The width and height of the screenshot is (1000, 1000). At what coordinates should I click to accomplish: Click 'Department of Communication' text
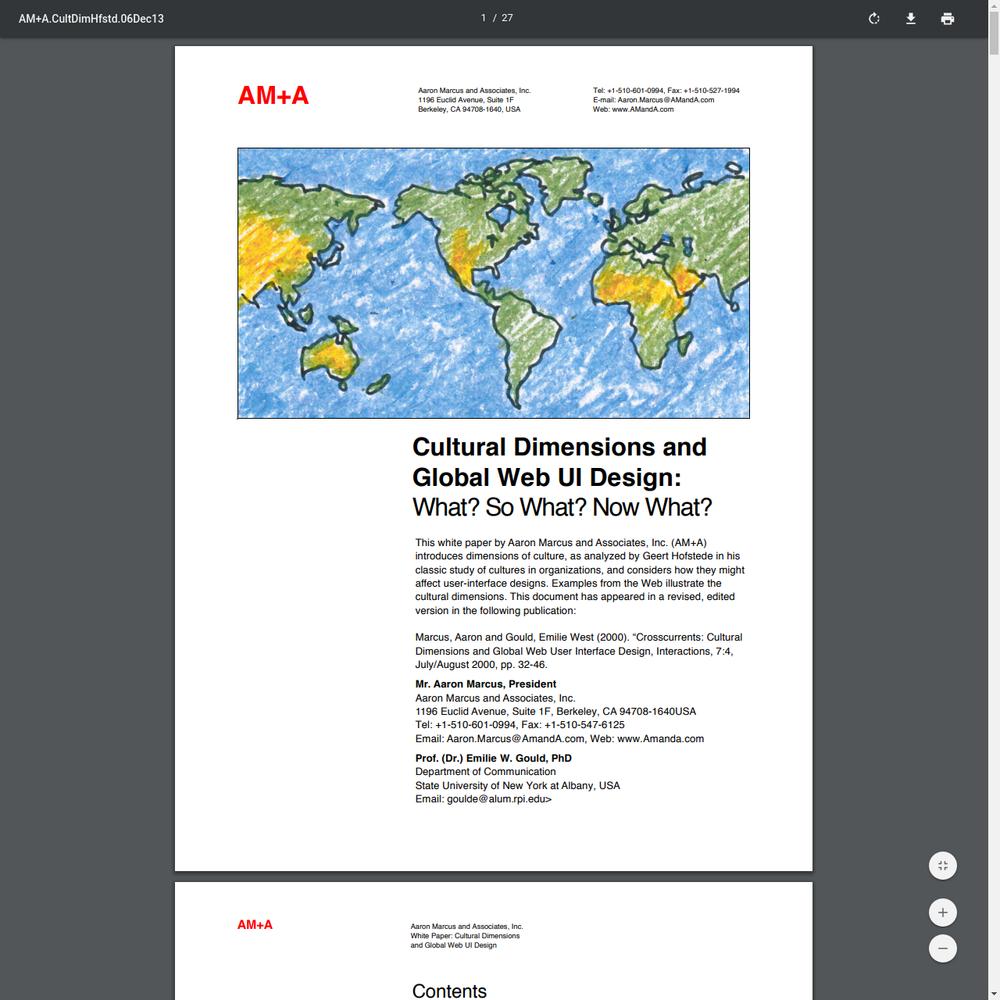pyautogui.click(x=485, y=772)
